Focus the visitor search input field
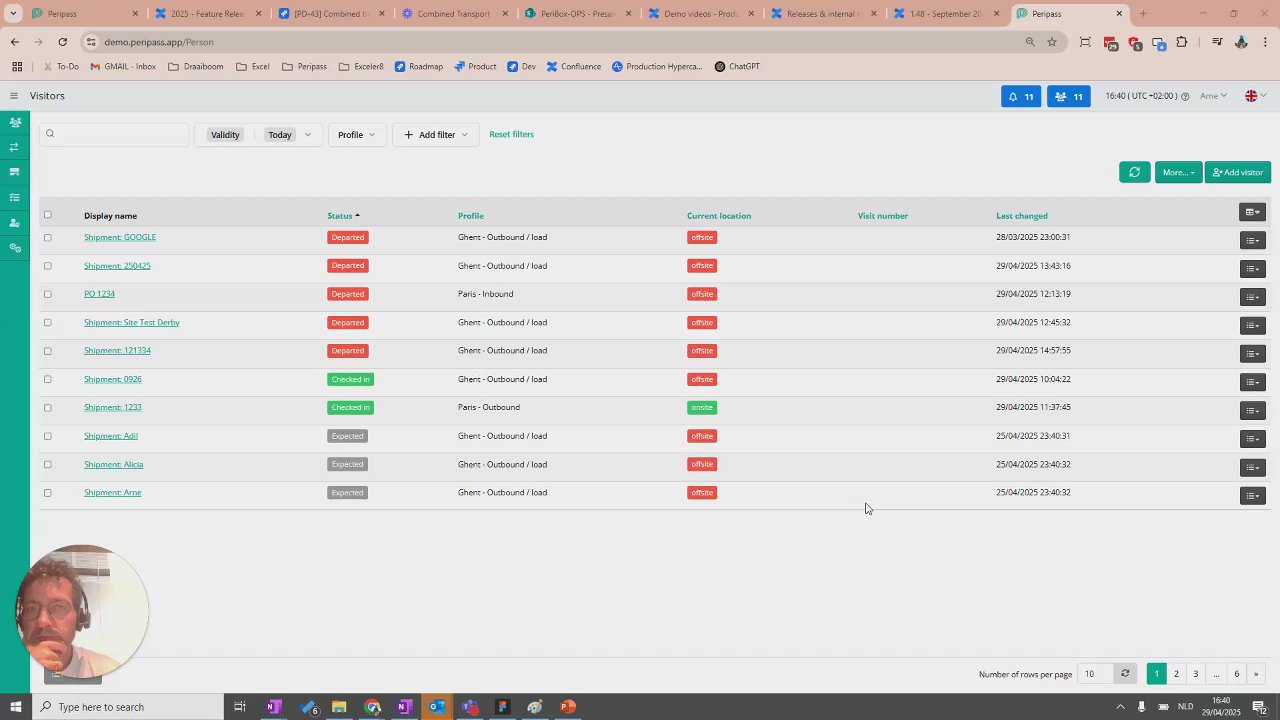 [x=114, y=134]
